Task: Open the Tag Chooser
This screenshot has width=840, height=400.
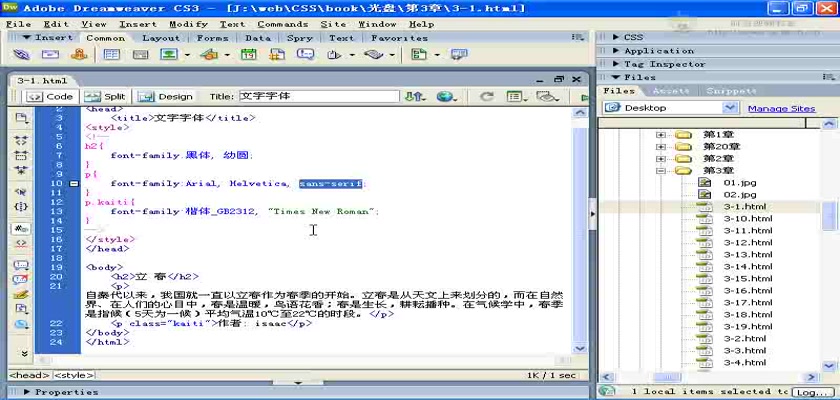Action: (459, 55)
